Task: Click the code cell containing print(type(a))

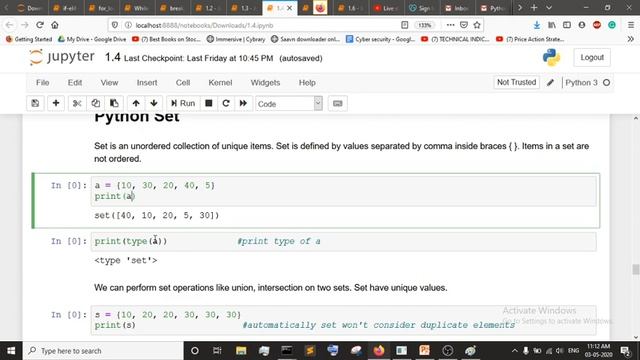Action: click(343, 241)
